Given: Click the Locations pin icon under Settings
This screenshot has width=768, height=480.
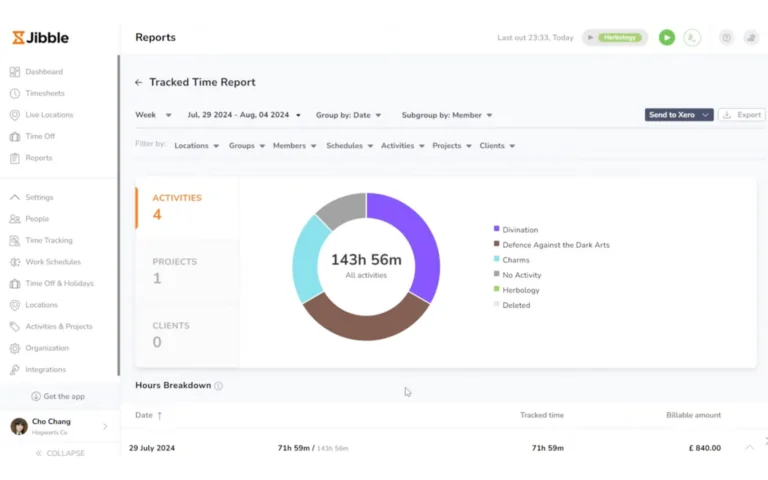Looking at the screenshot, I should [x=15, y=305].
